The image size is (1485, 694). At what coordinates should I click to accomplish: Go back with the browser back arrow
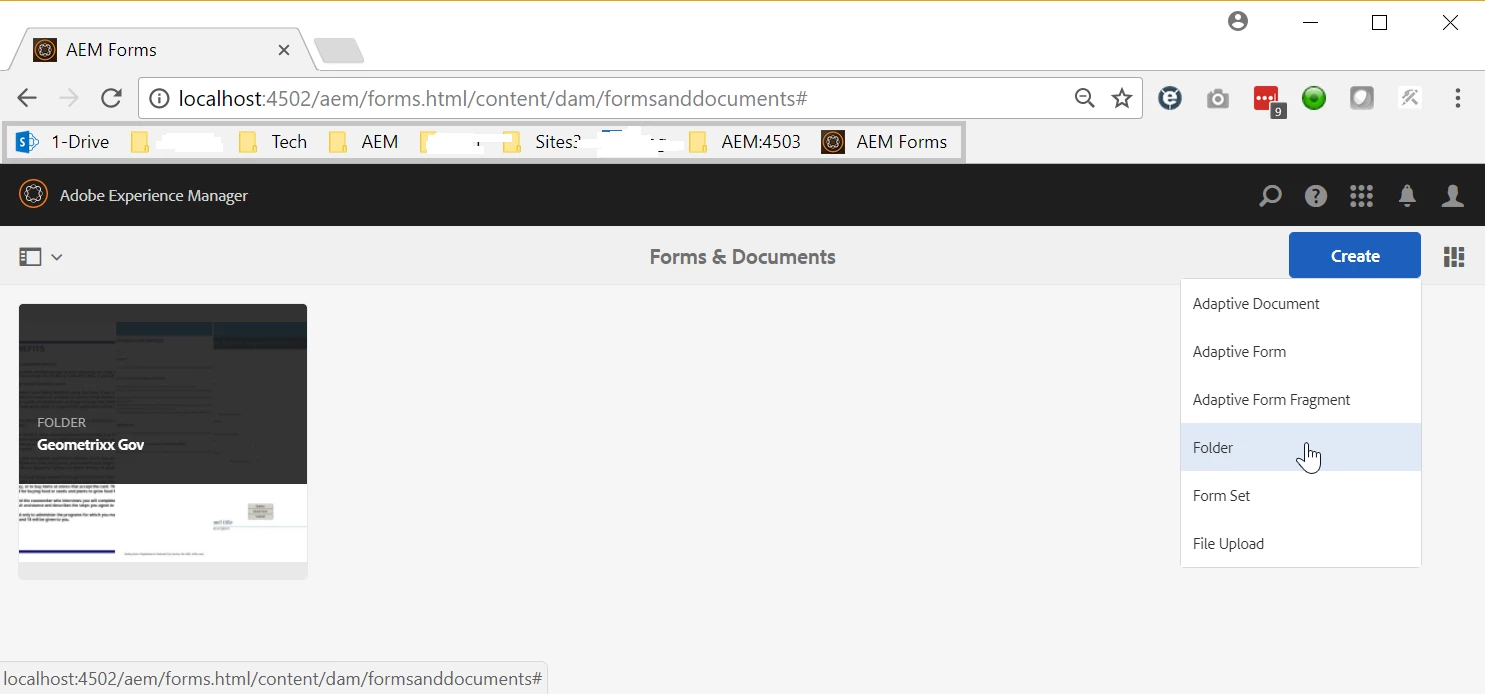(27, 98)
